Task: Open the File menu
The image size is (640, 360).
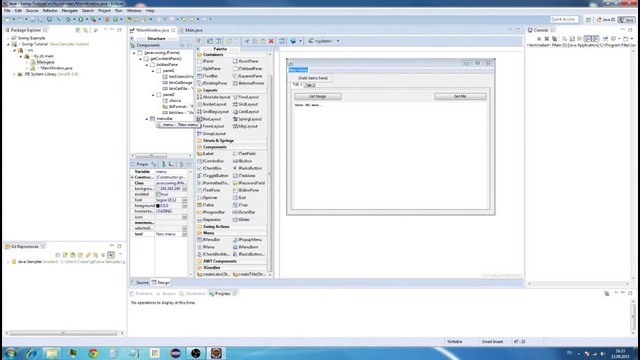Action: (7, 11)
